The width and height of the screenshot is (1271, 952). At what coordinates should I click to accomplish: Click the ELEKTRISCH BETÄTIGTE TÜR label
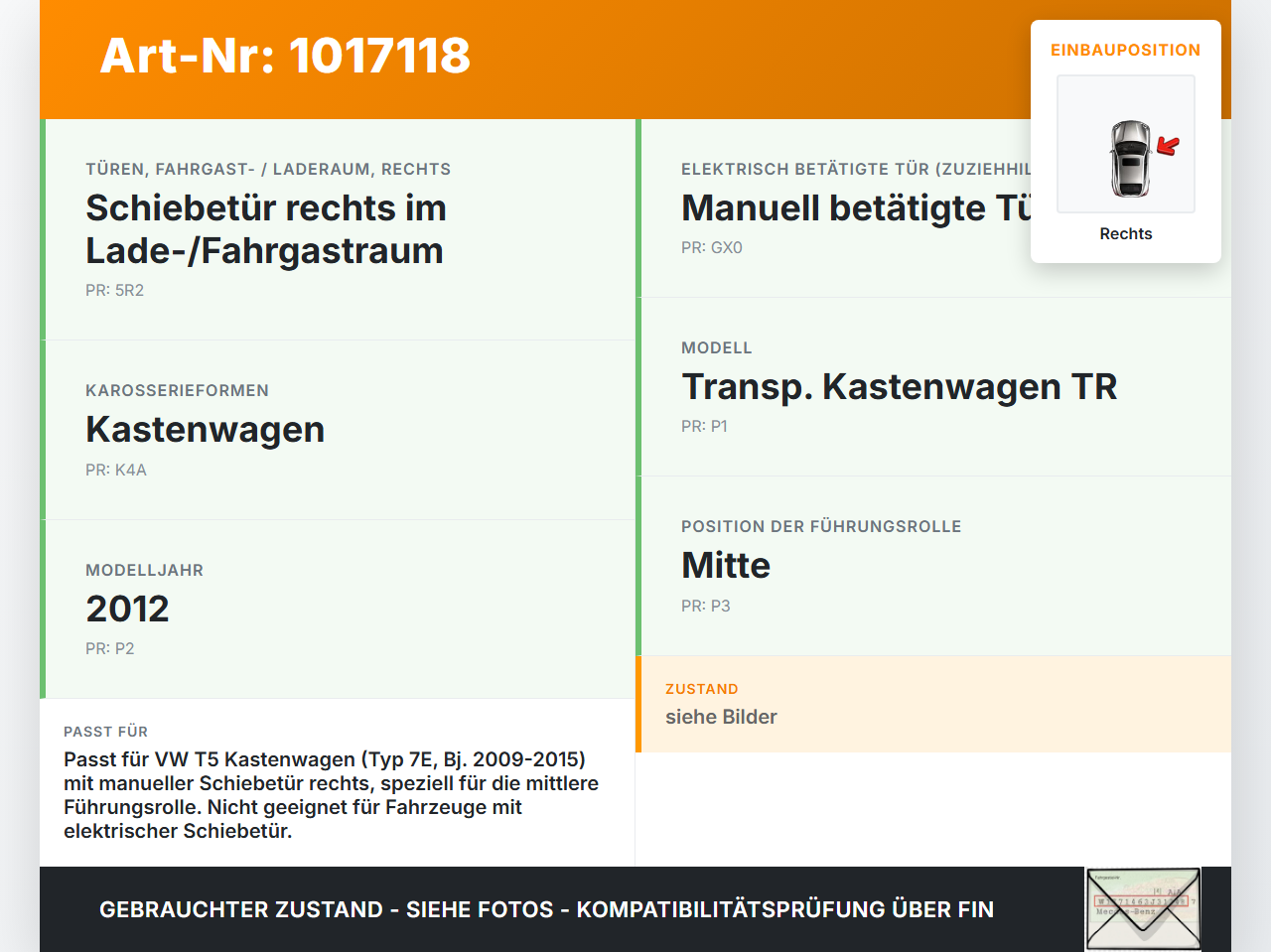click(x=856, y=169)
